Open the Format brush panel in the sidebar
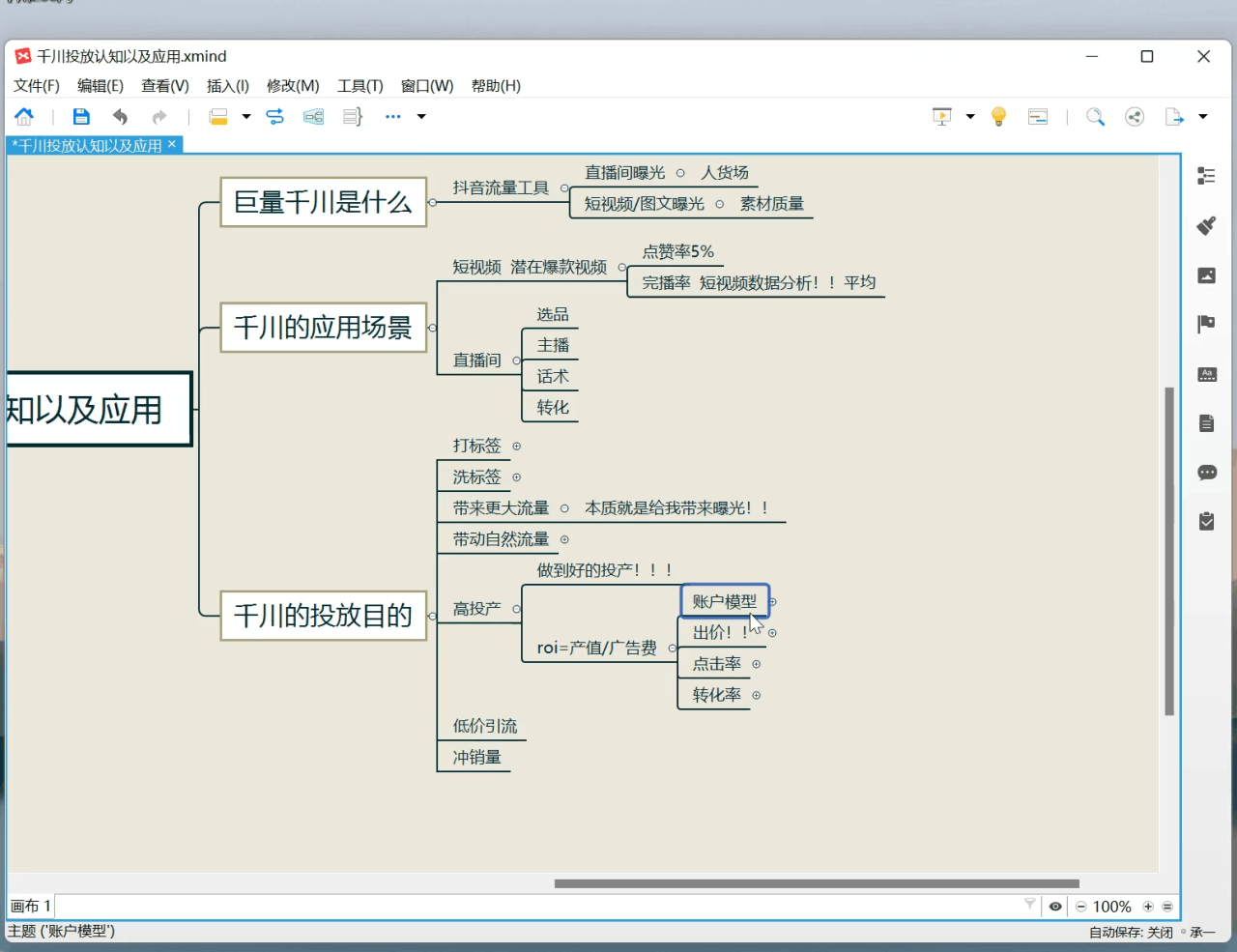 tap(1206, 225)
